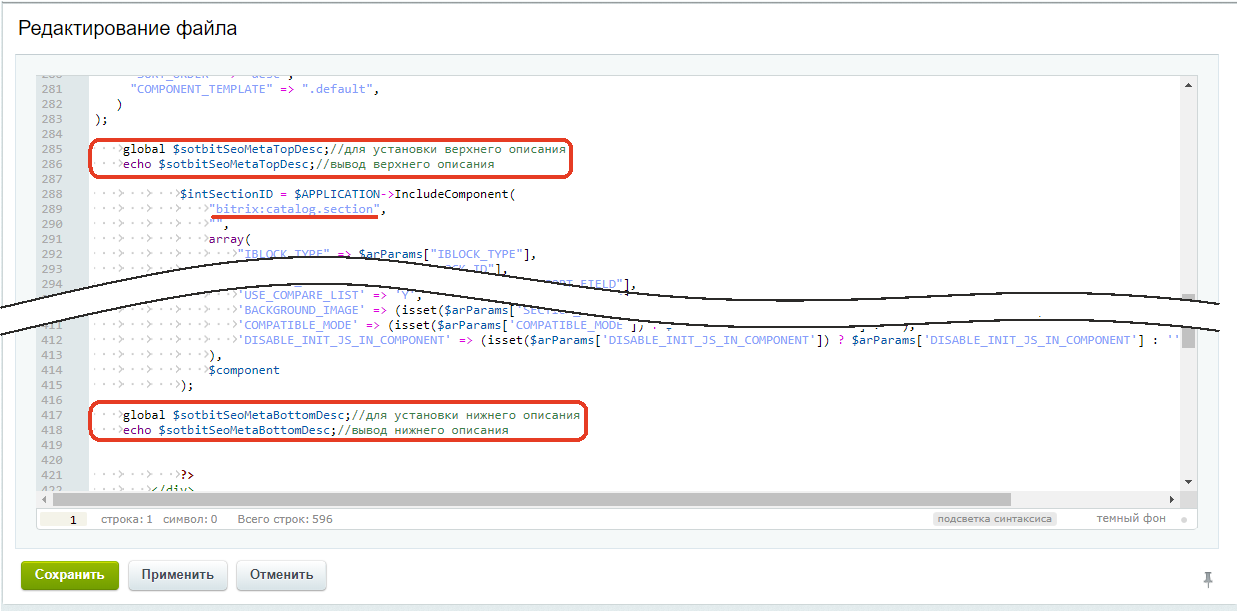Screen dimensions: 1238x611
Task: Click the vertical scrollbar down arrow
Action: pos(1188,481)
